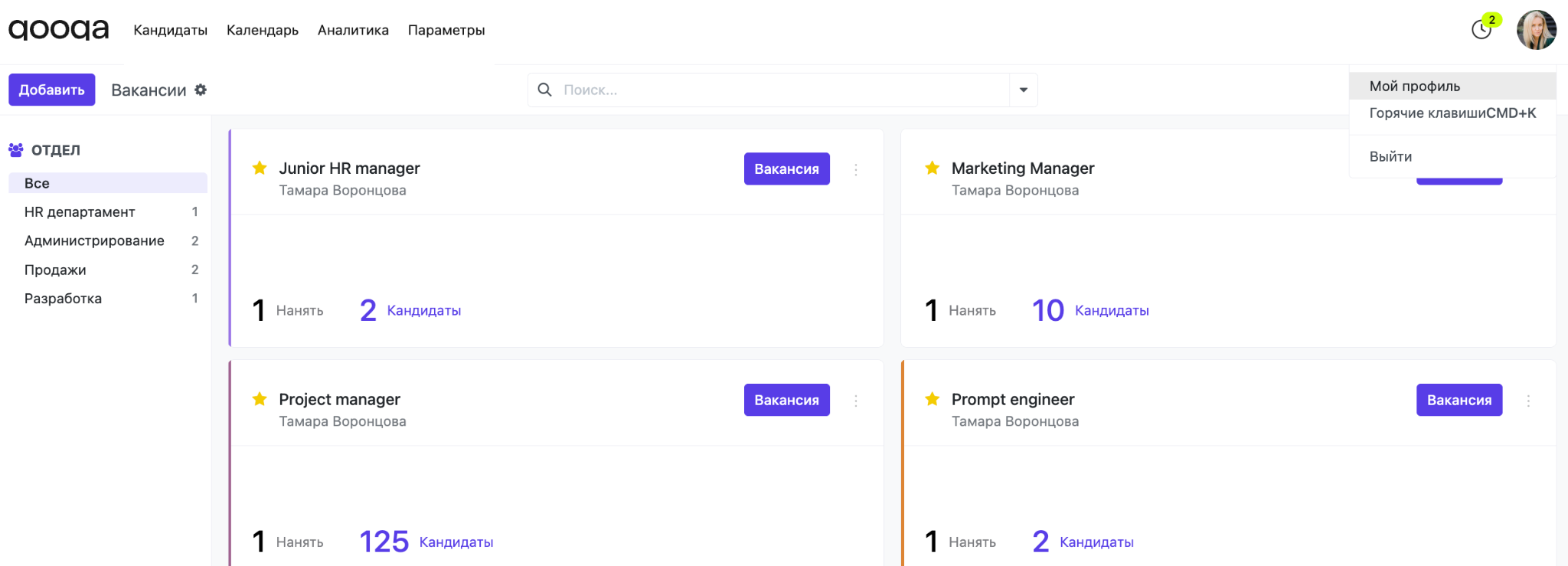Open more options for Prompt engineer
Image resolution: width=1568 pixels, height=566 pixels.
[x=1528, y=401]
